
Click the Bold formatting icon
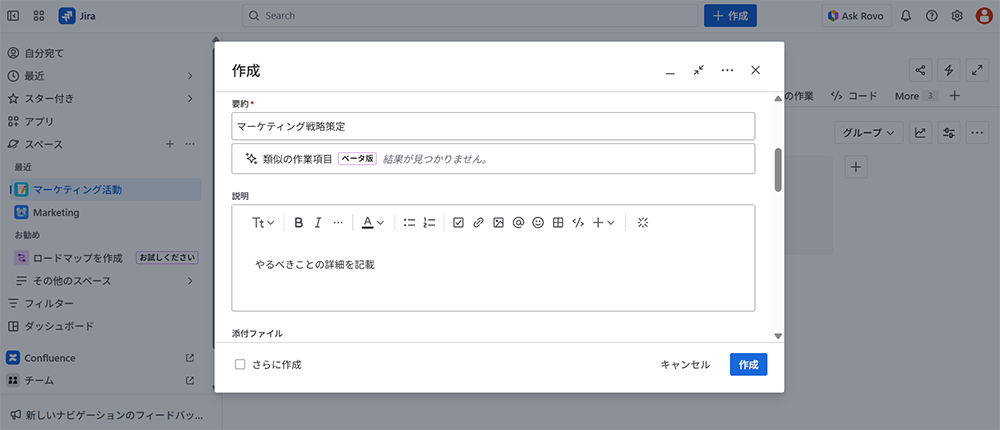[298, 223]
